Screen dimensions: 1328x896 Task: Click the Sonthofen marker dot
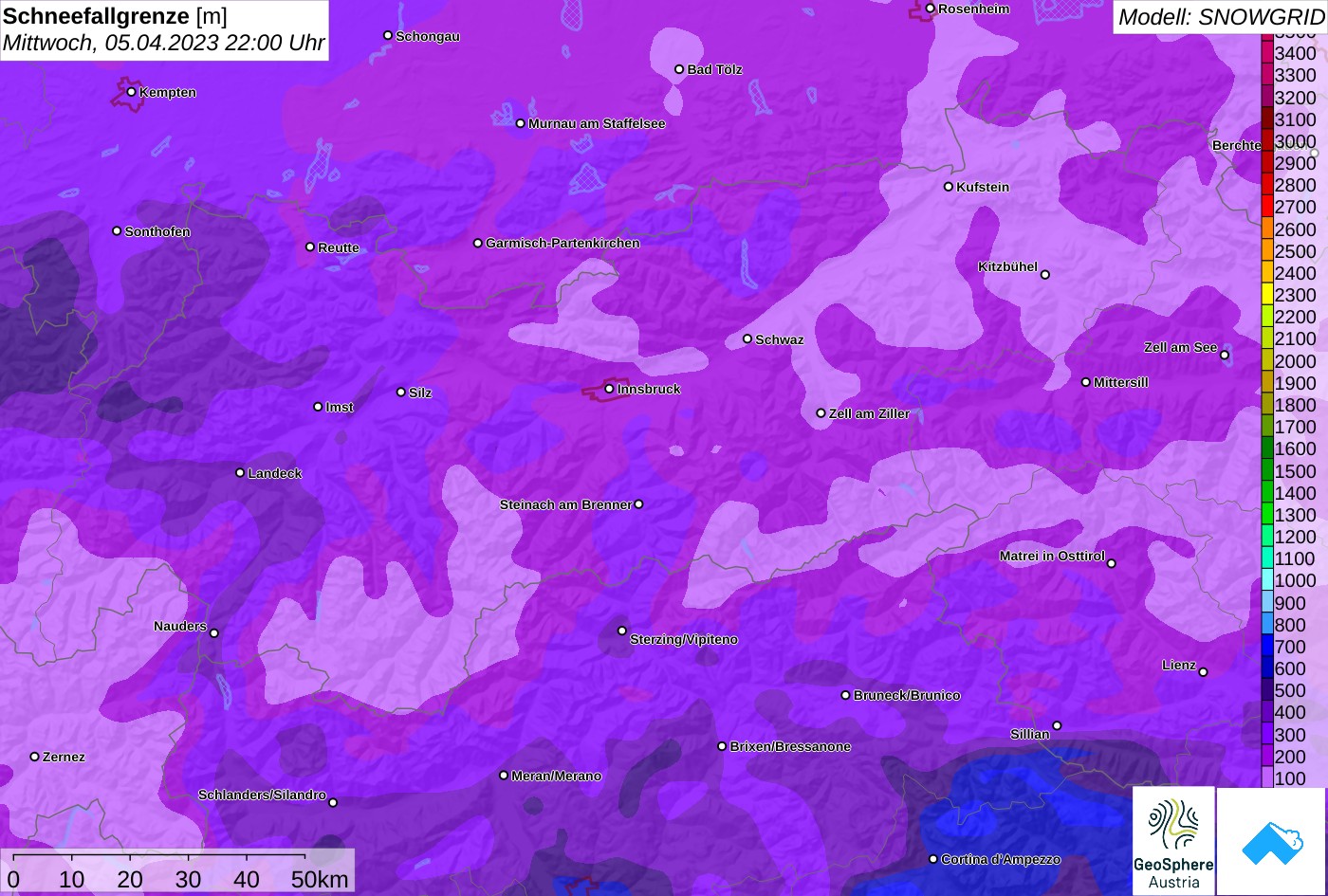tap(117, 230)
